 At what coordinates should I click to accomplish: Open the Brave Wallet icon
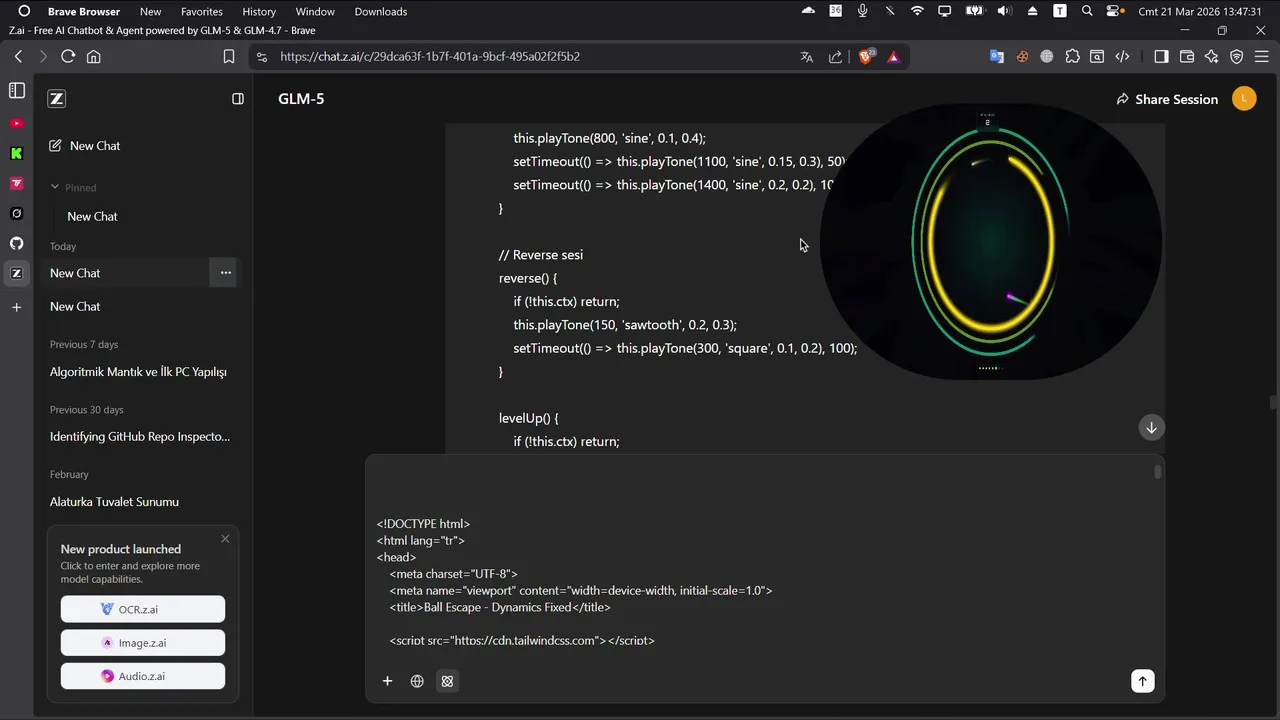click(1187, 57)
